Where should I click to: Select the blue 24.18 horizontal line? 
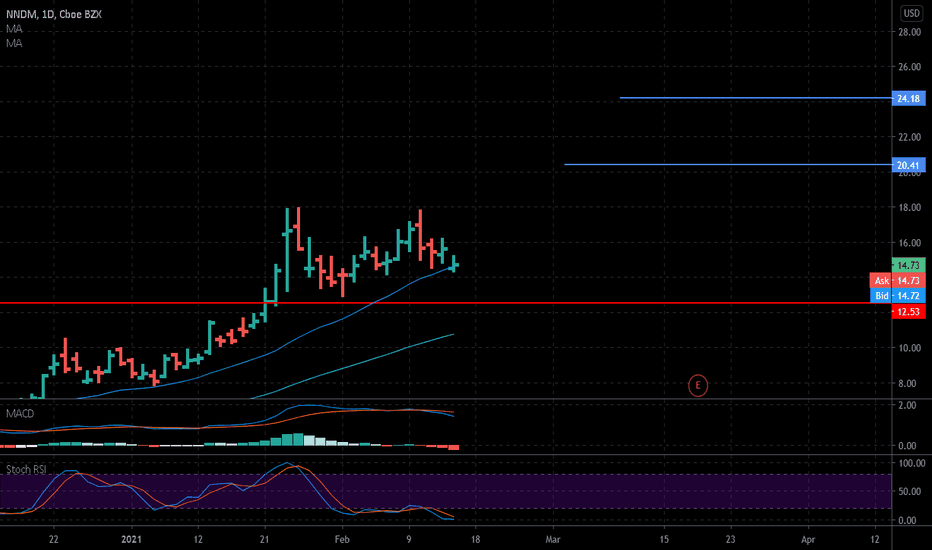point(756,98)
